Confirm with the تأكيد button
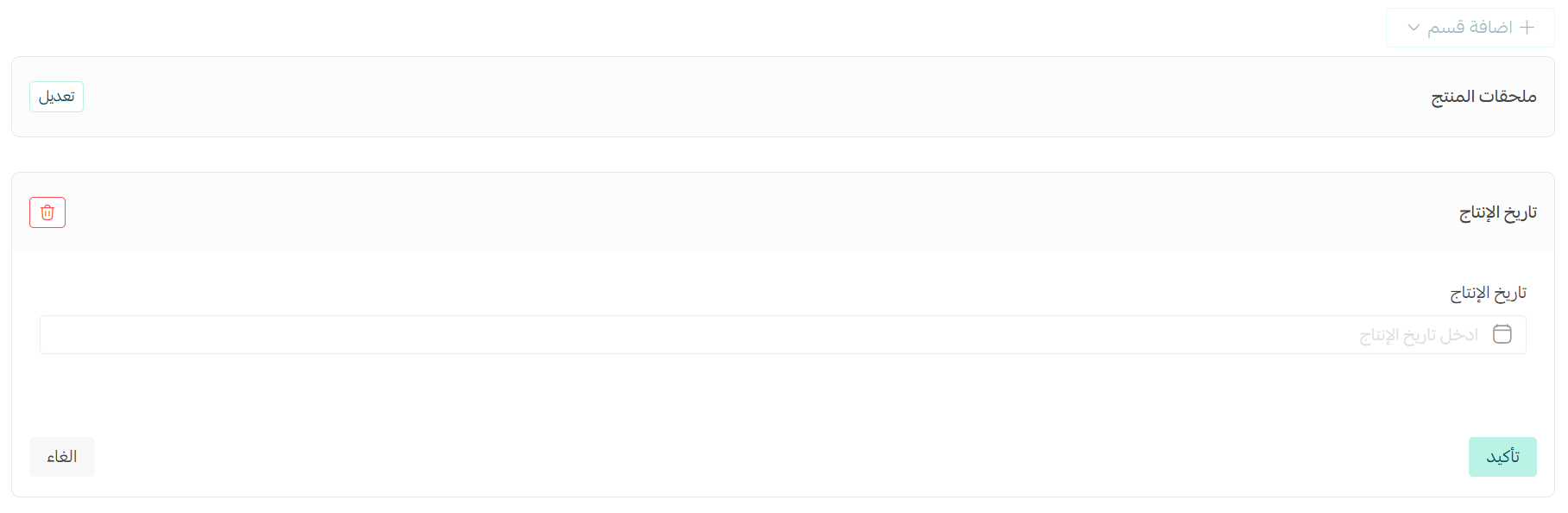Image resolution: width=1568 pixels, height=513 pixels. click(x=1502, y=457)
